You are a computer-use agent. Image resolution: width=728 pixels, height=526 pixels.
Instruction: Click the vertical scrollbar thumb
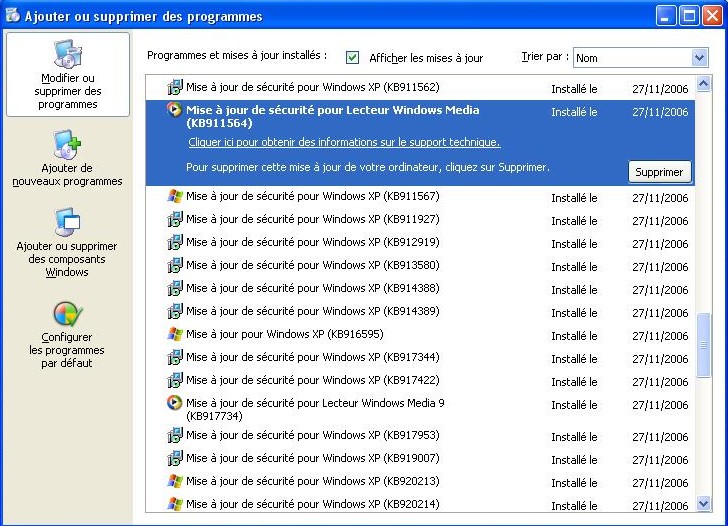(703, 345)
